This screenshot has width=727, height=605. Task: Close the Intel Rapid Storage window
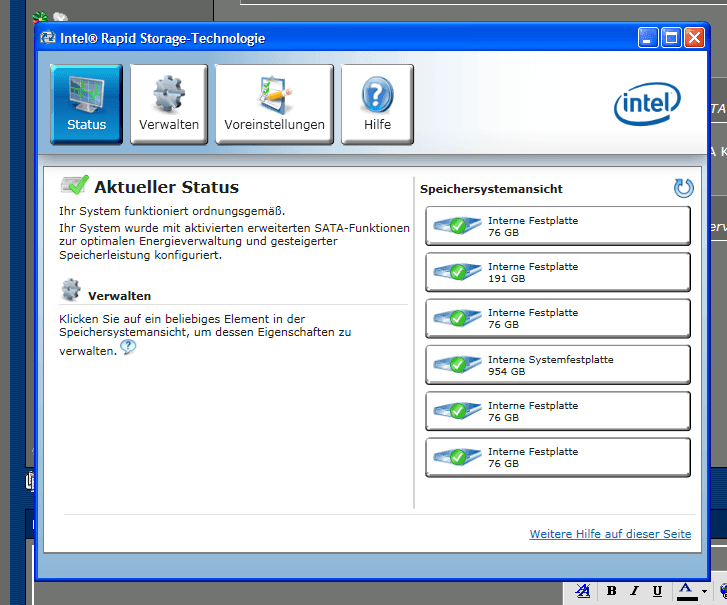click(694, 38)
